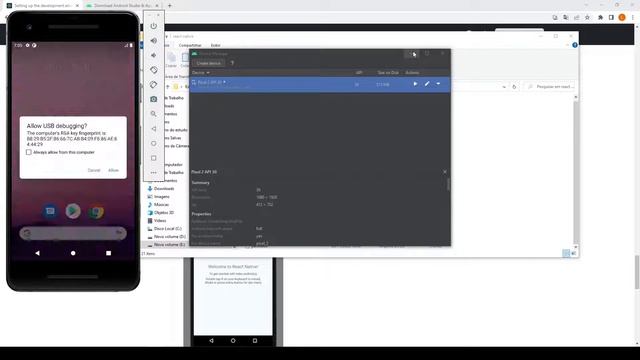This screenshot has width=640, height=360.
Task: Tap Allow in the USB debugging dialog
Action: point(113,170)
